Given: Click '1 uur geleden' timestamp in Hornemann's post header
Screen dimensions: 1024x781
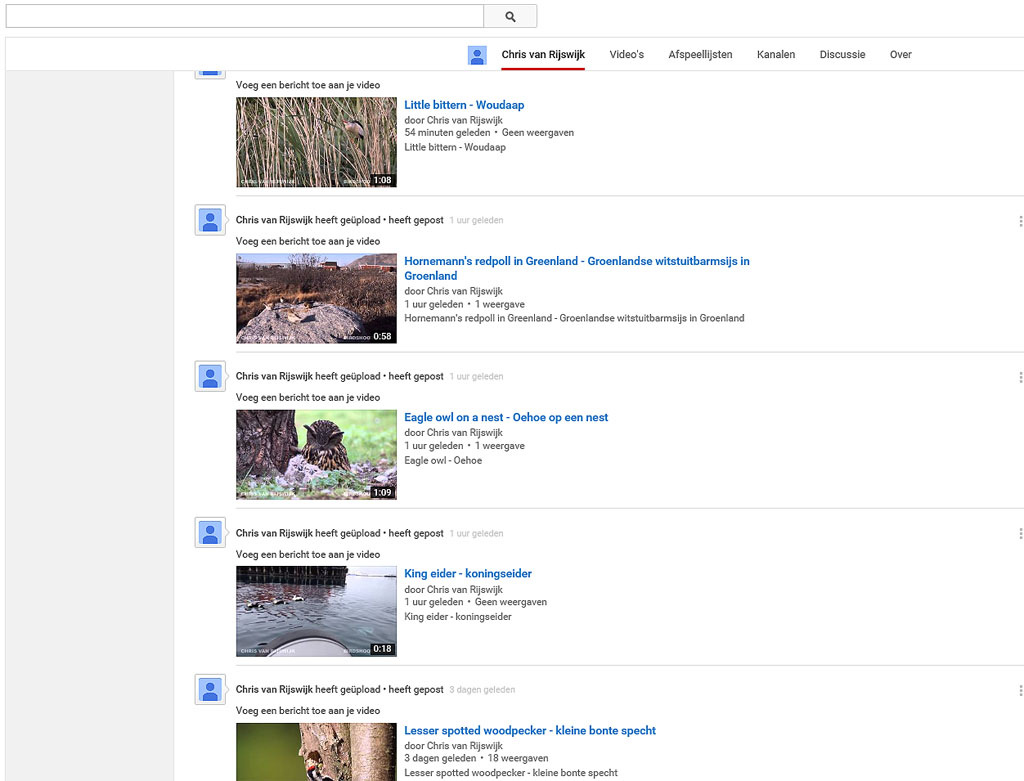Looking at the screenshot, I should point(476,220).
